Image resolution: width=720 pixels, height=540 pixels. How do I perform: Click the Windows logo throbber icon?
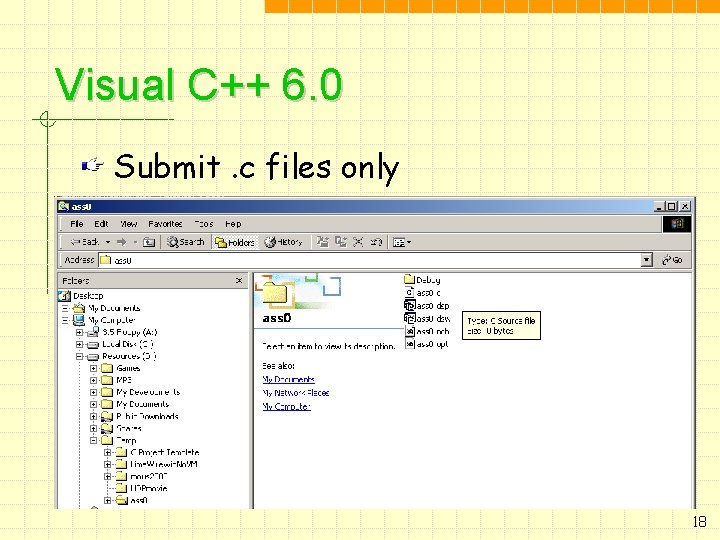coord(676,224)
